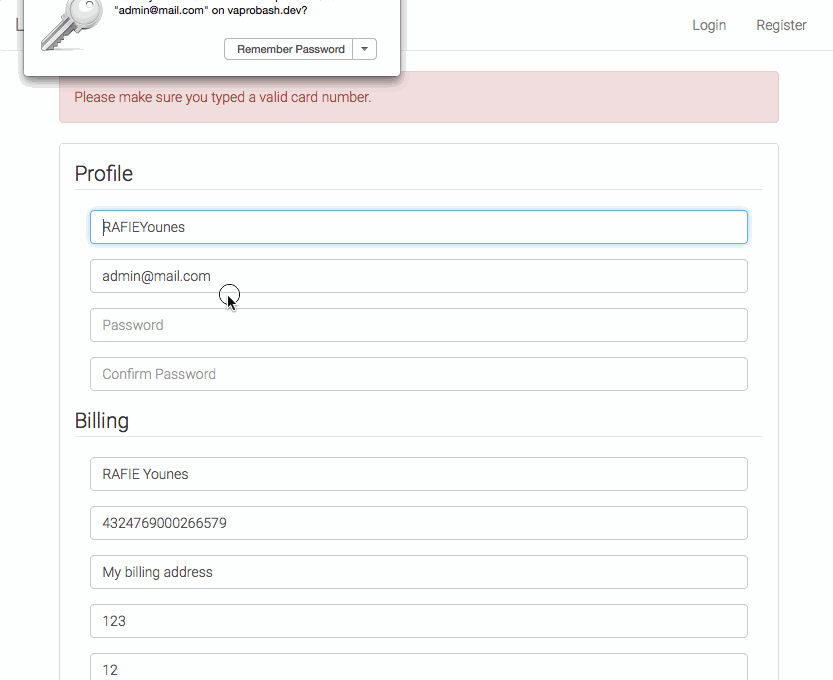Select the RAFIE Younes billing name field
833x680 pixels.
click(419, 474)
